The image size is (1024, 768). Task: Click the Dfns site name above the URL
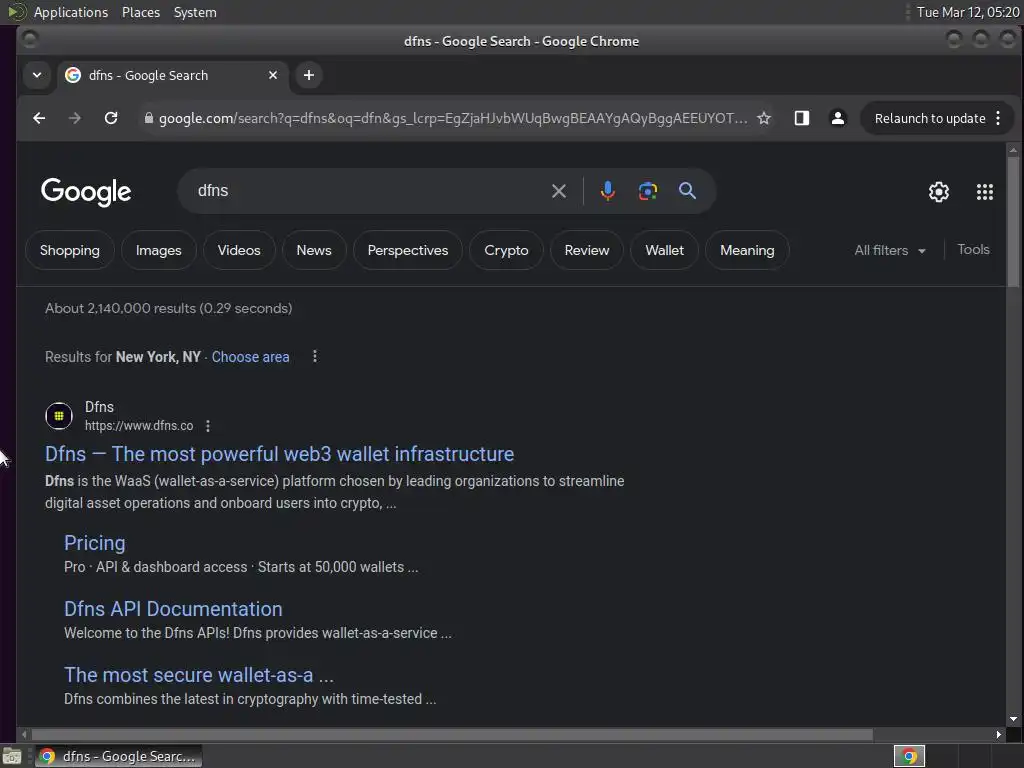point(99,407)
